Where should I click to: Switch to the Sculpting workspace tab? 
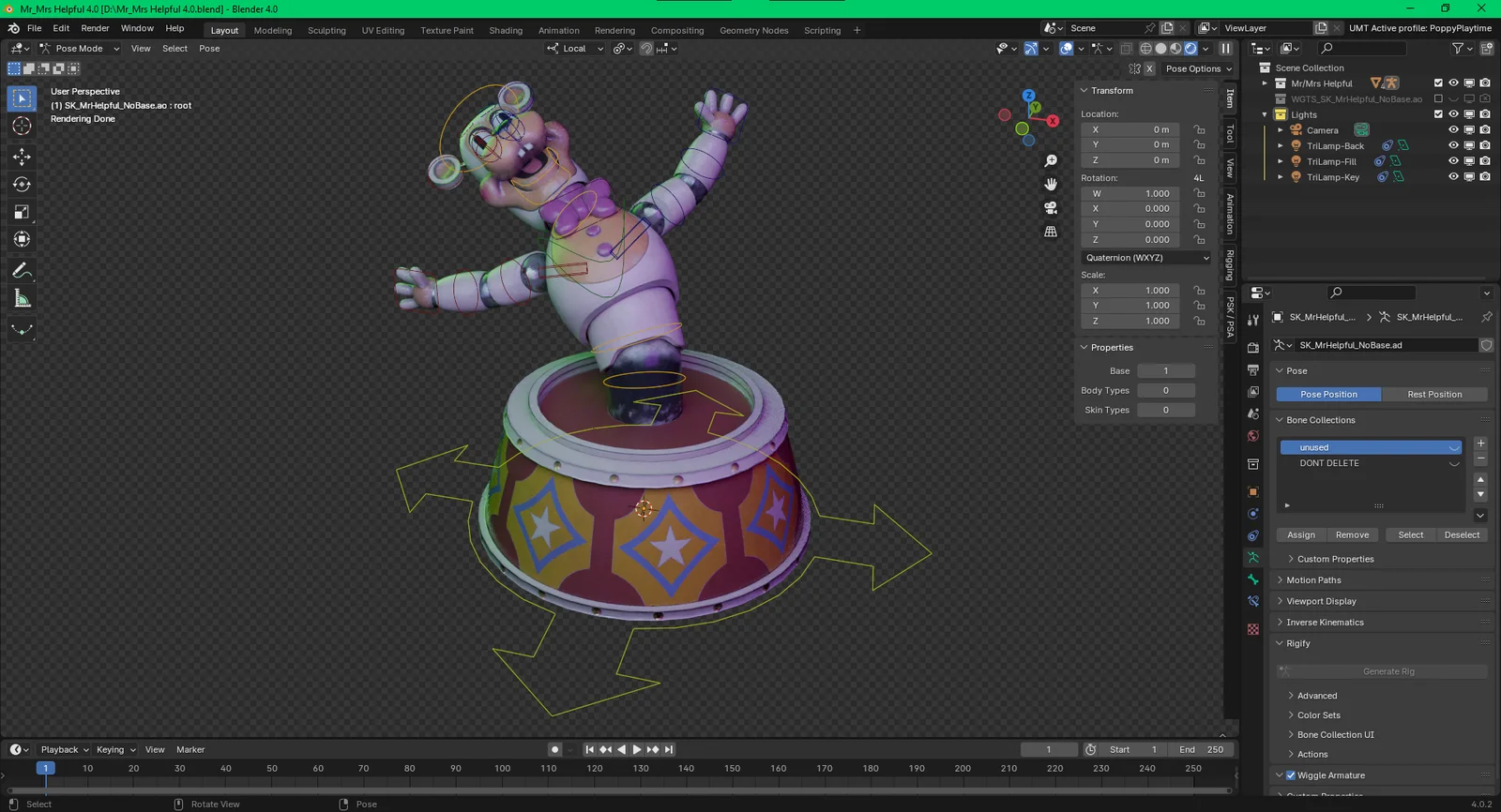click(326, 30)
